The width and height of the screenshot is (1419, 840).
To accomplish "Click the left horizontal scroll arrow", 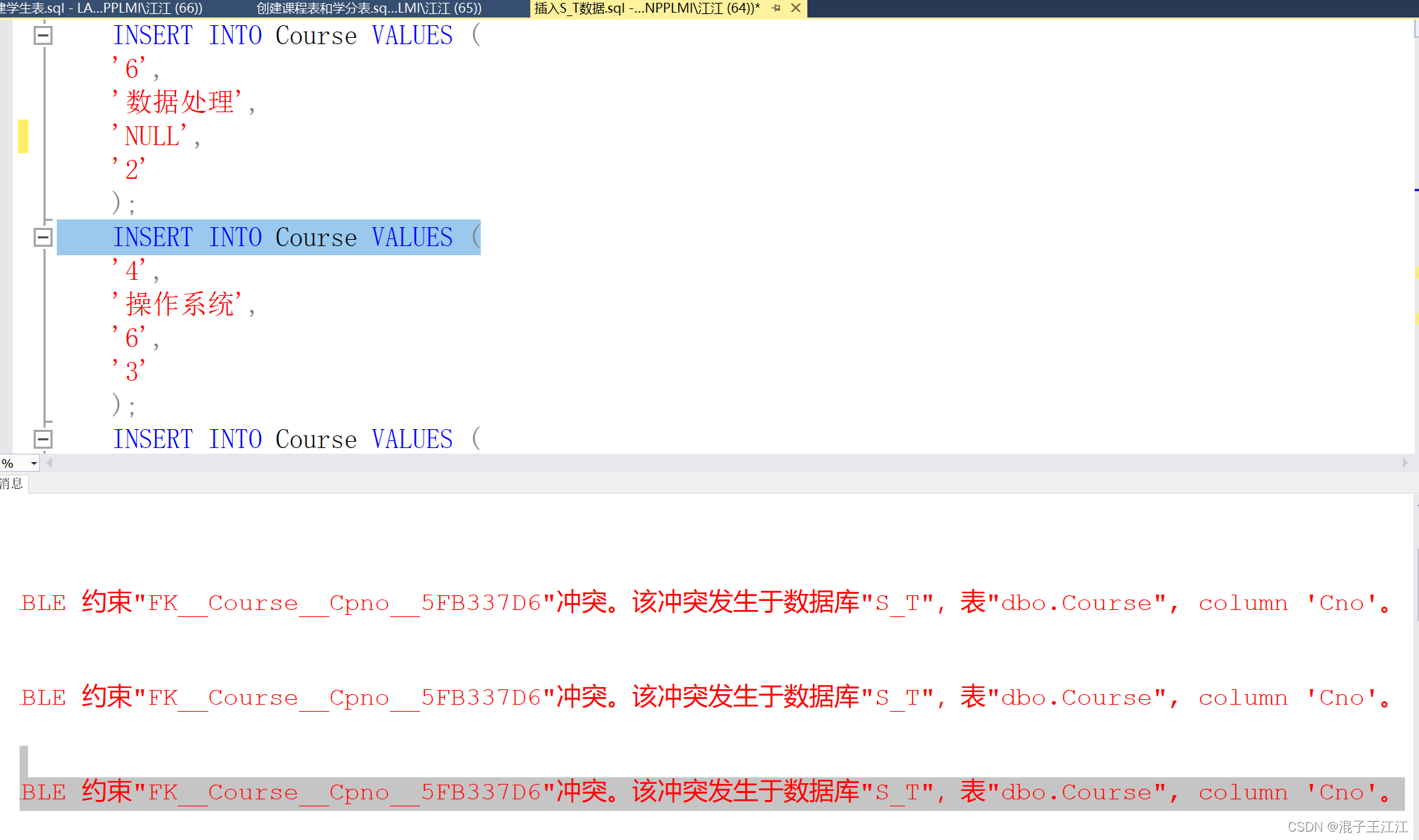I will [48, 463].
